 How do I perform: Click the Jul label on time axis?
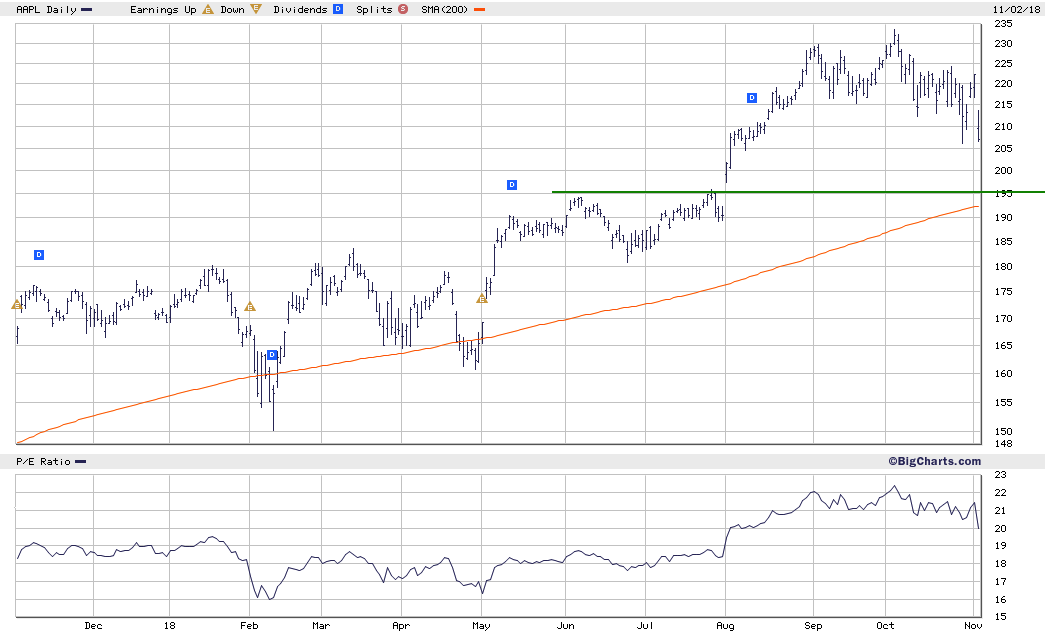(x=645, y=626)
